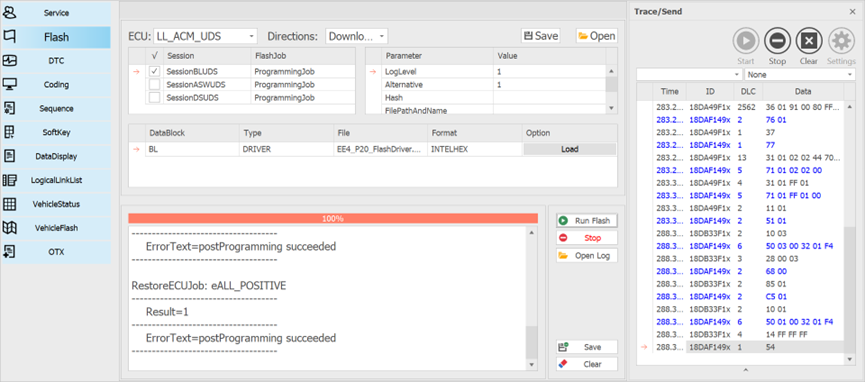Click the red Stop flash button
This screenshot has width=865, height=382.
point(586,238)
